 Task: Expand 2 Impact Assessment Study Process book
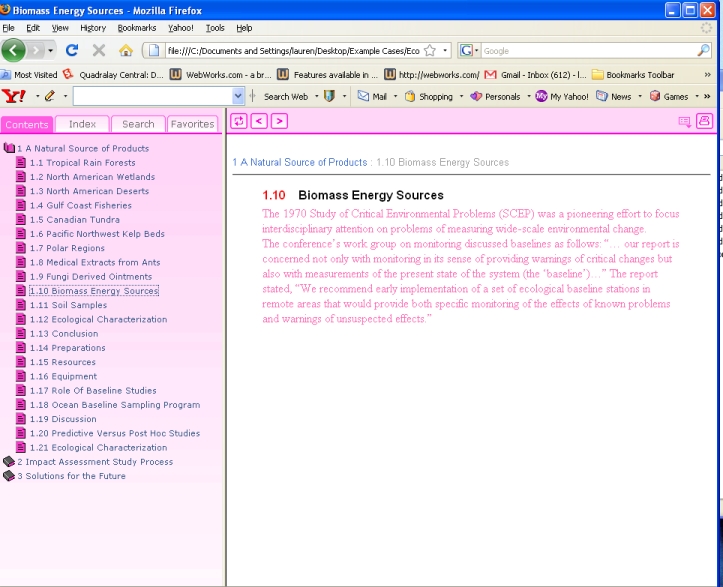[x=9, y=462]
